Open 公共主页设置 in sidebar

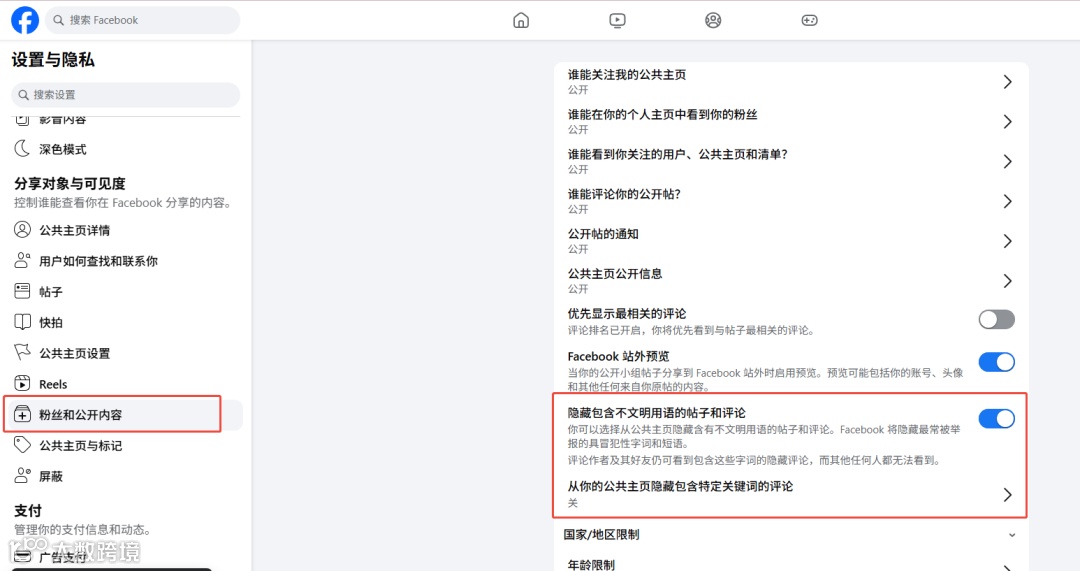coord(74,353)
